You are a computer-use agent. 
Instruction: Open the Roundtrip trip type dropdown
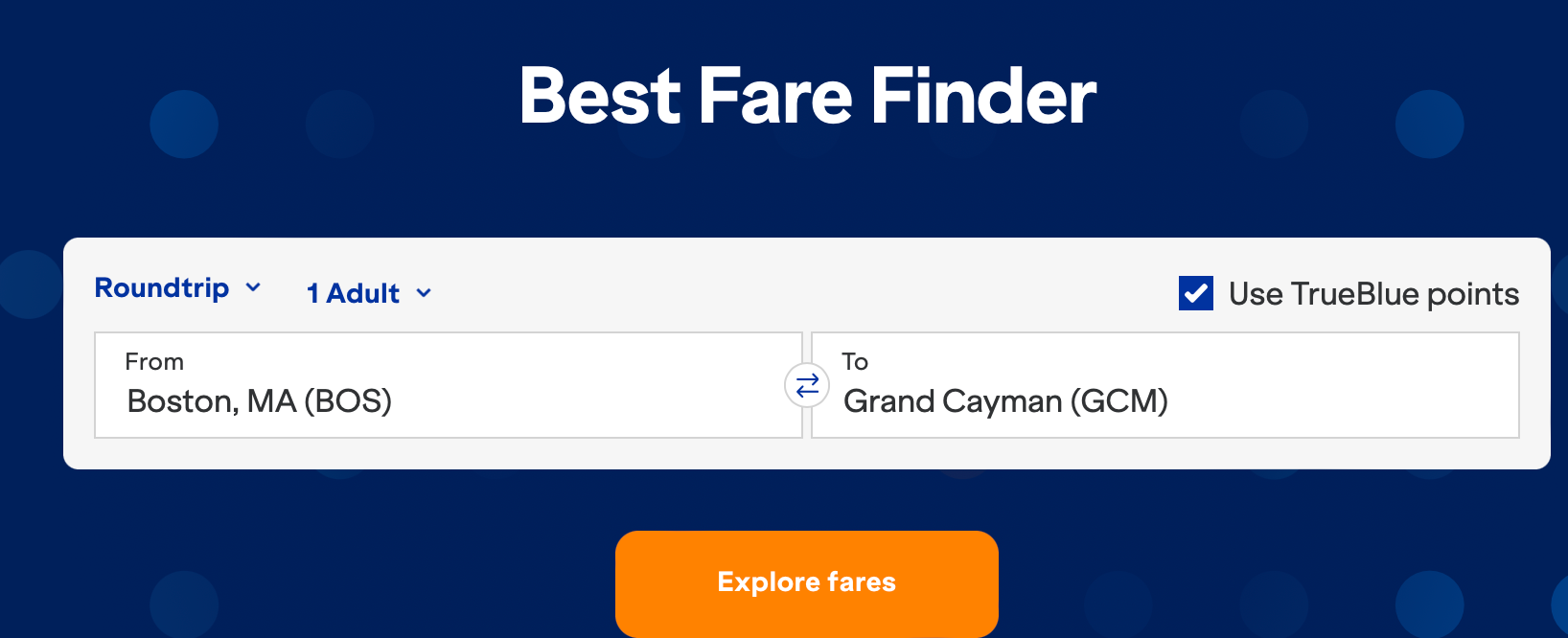point(177,287)
